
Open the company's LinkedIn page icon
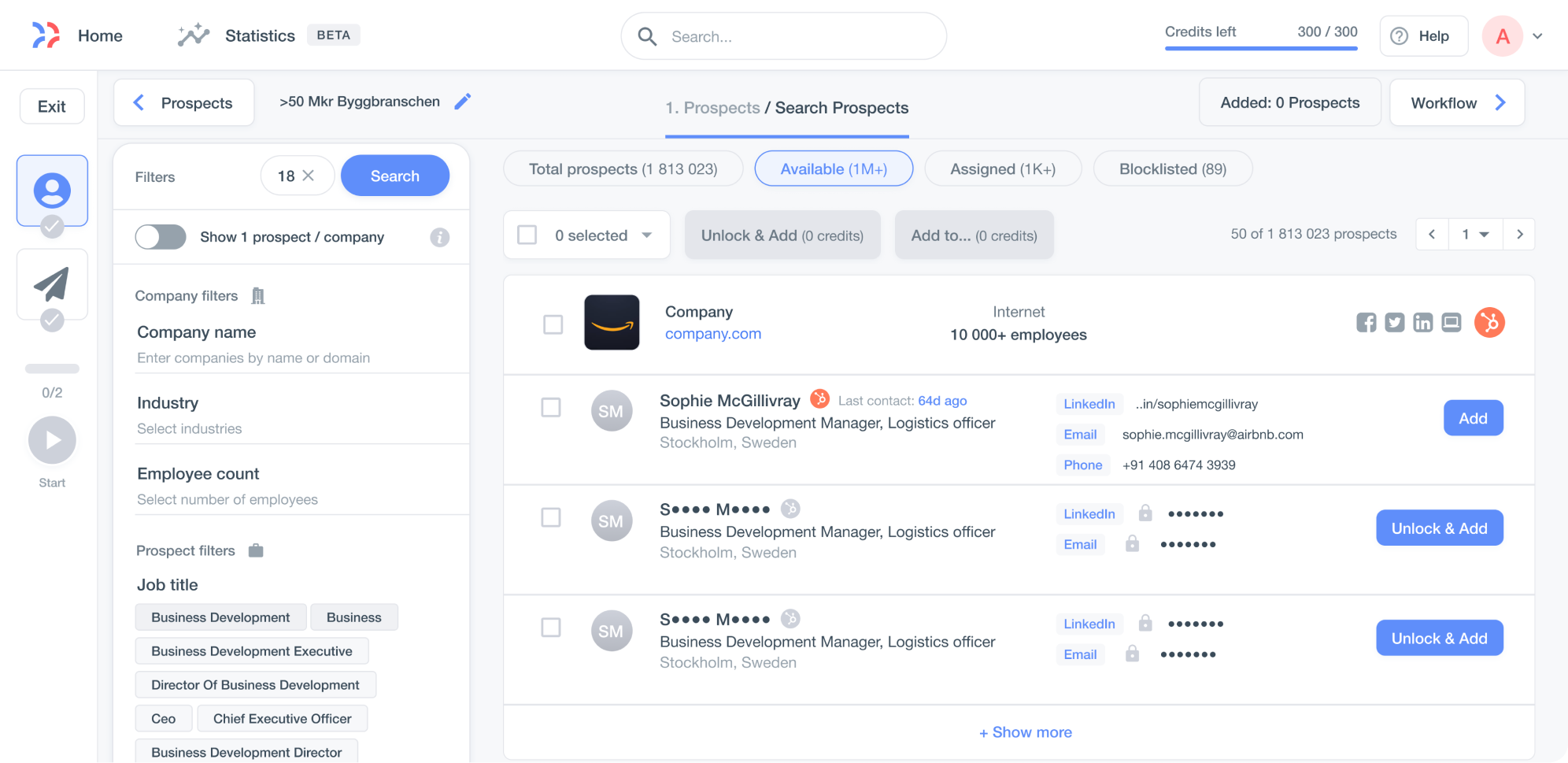[x=1422, y=323]
